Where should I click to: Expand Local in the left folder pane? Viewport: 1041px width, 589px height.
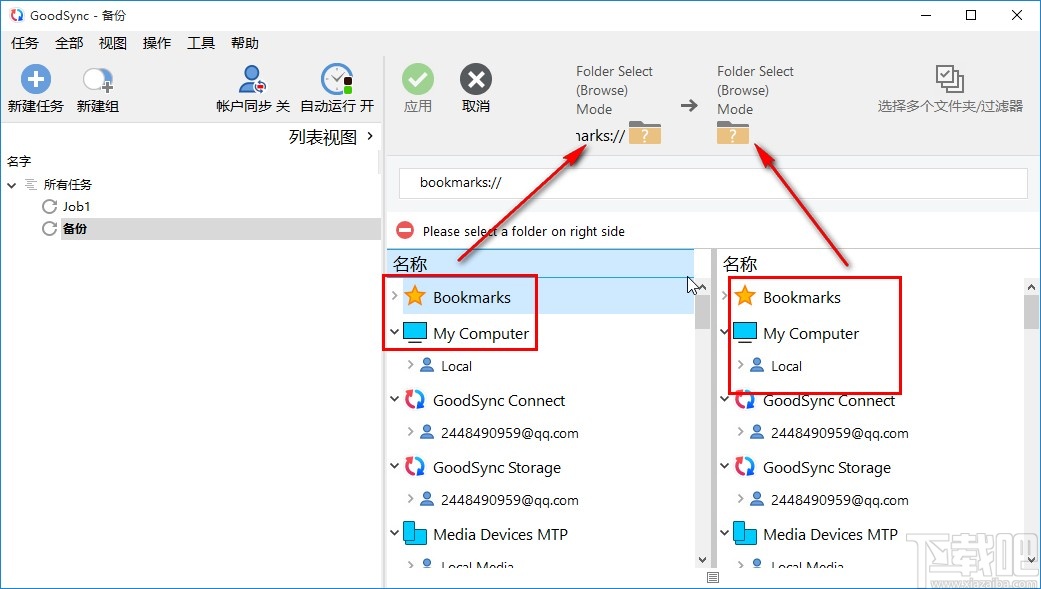click(410, 365)
